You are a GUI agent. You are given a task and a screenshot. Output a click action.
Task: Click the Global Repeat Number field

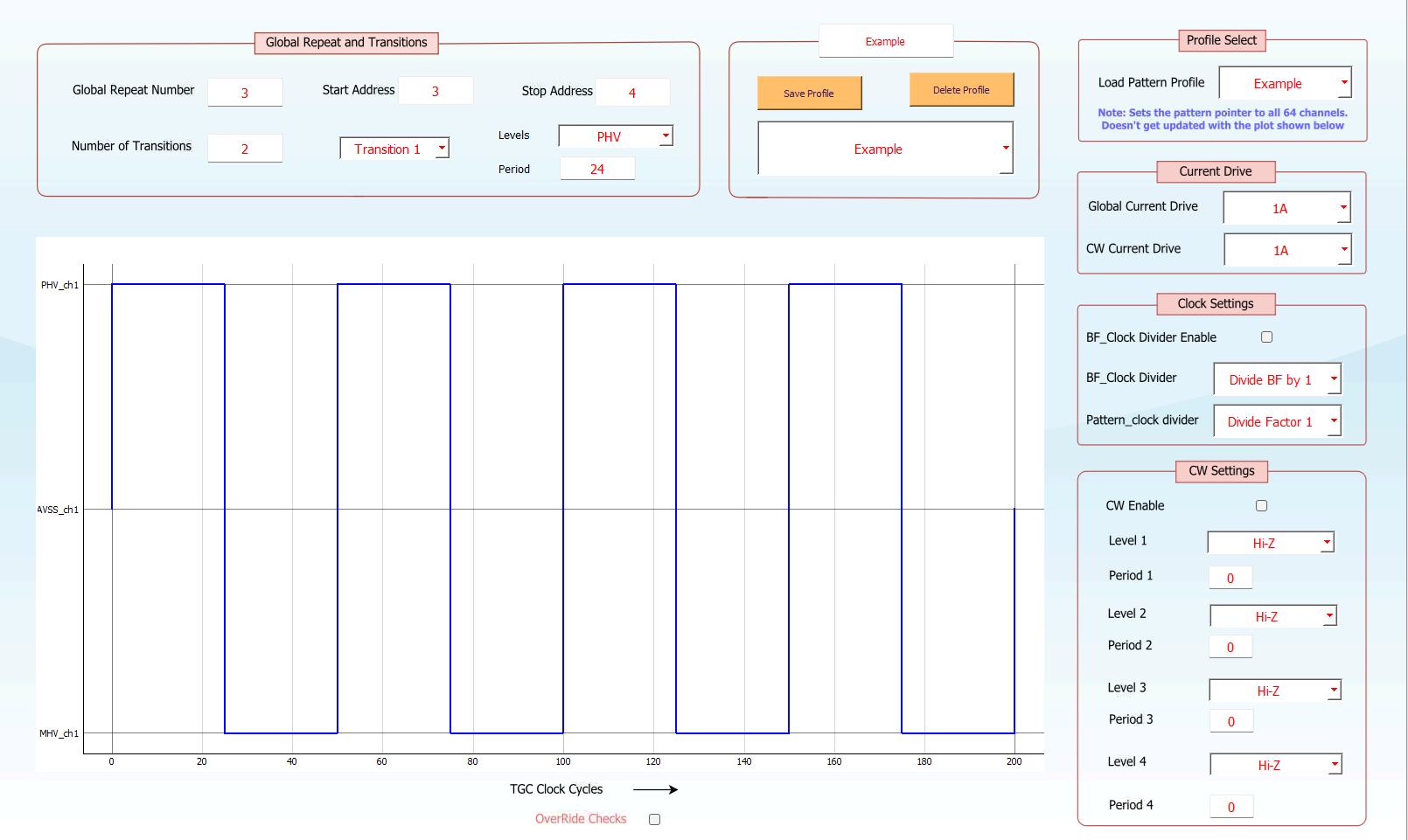[x=245, y=93]
